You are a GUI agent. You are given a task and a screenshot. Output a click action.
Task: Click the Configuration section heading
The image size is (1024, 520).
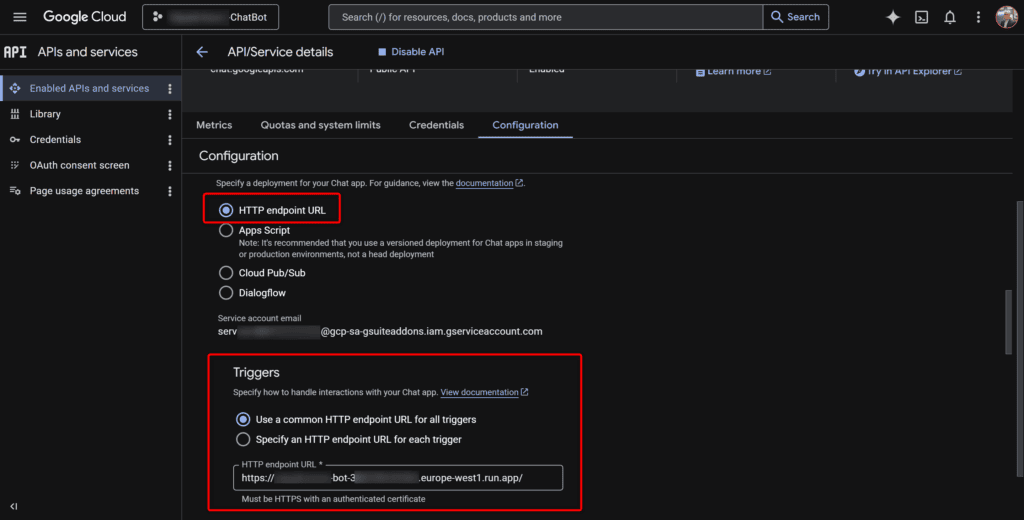pos(238,156)
